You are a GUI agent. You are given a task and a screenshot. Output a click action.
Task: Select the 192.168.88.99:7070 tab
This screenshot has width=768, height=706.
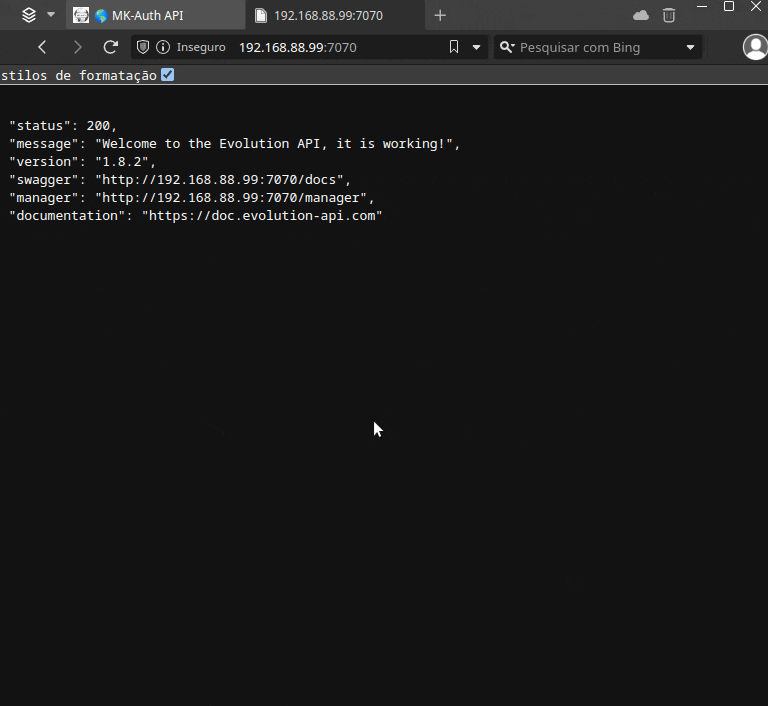[x=328, y=15]
